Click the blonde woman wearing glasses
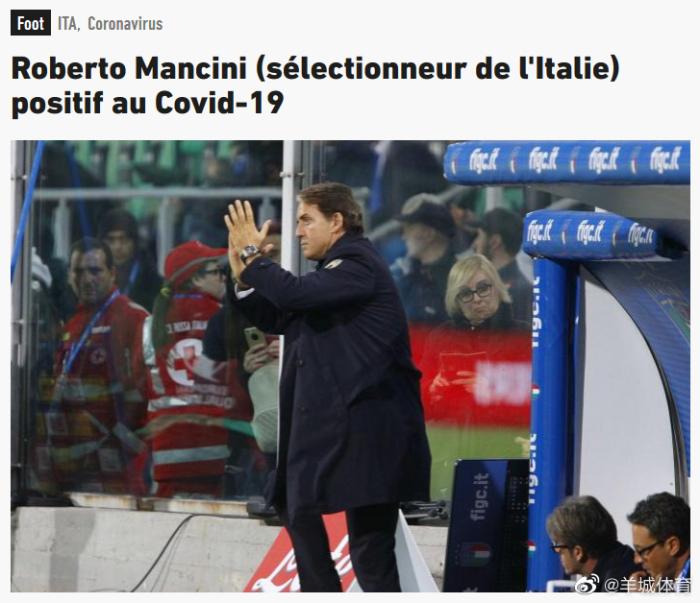This screenshot has height=603, width=700. click(x=477, y=291)
